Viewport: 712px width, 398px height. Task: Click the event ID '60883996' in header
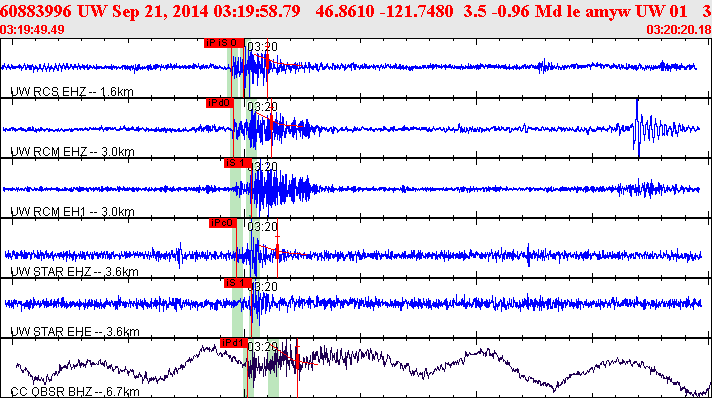click(36, 11)
